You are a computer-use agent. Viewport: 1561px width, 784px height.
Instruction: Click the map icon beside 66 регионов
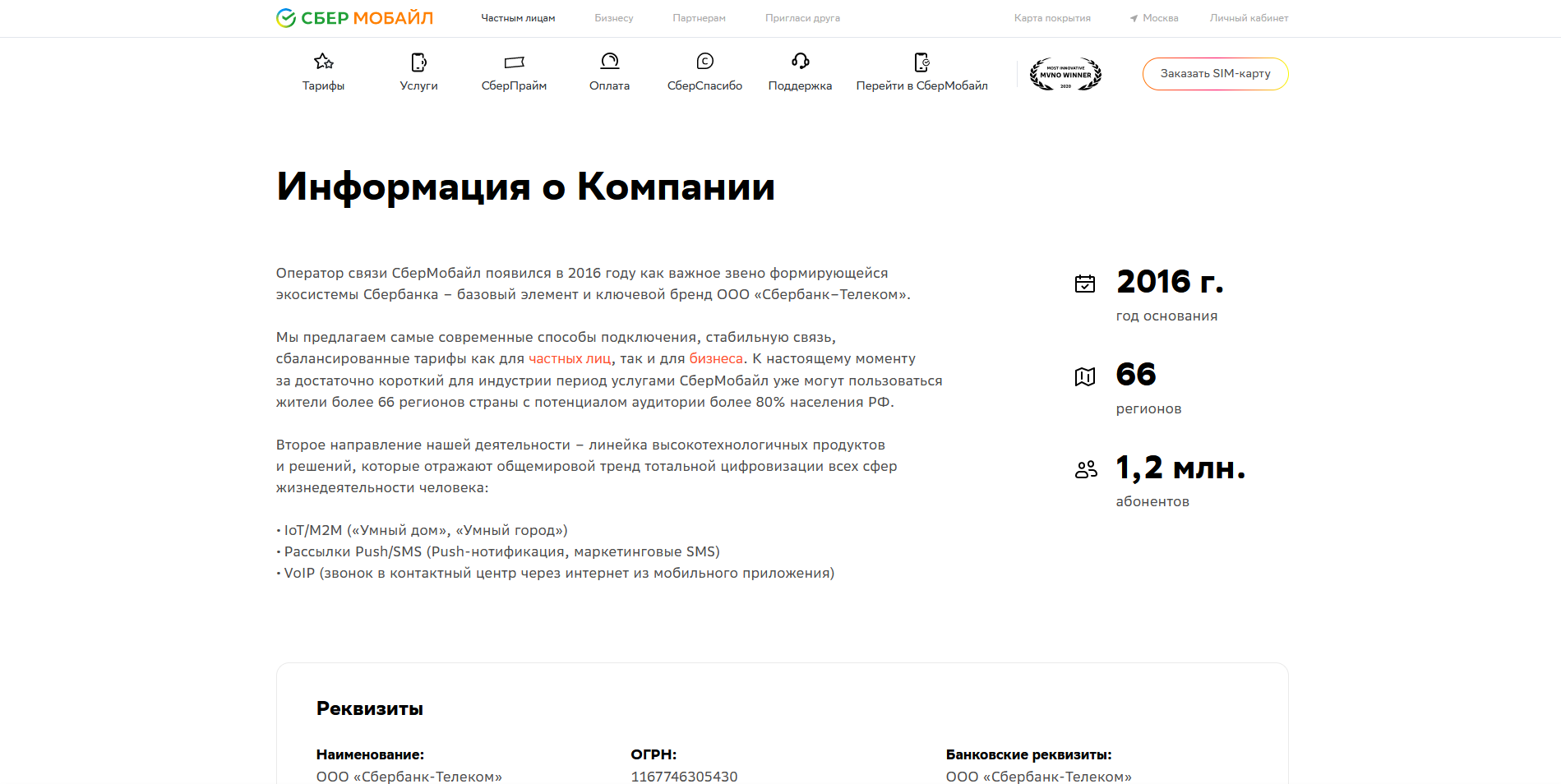1085,376
